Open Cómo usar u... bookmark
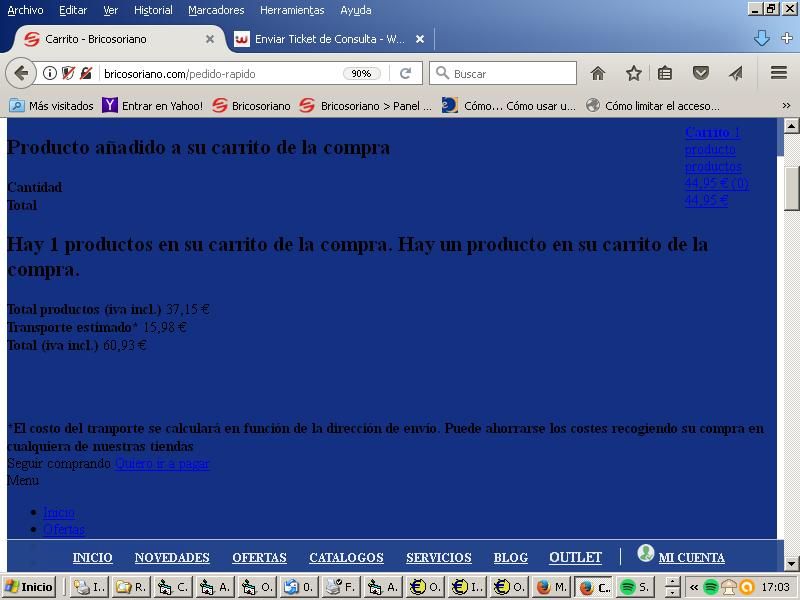800x600 pixels. (x=509, y=106)
